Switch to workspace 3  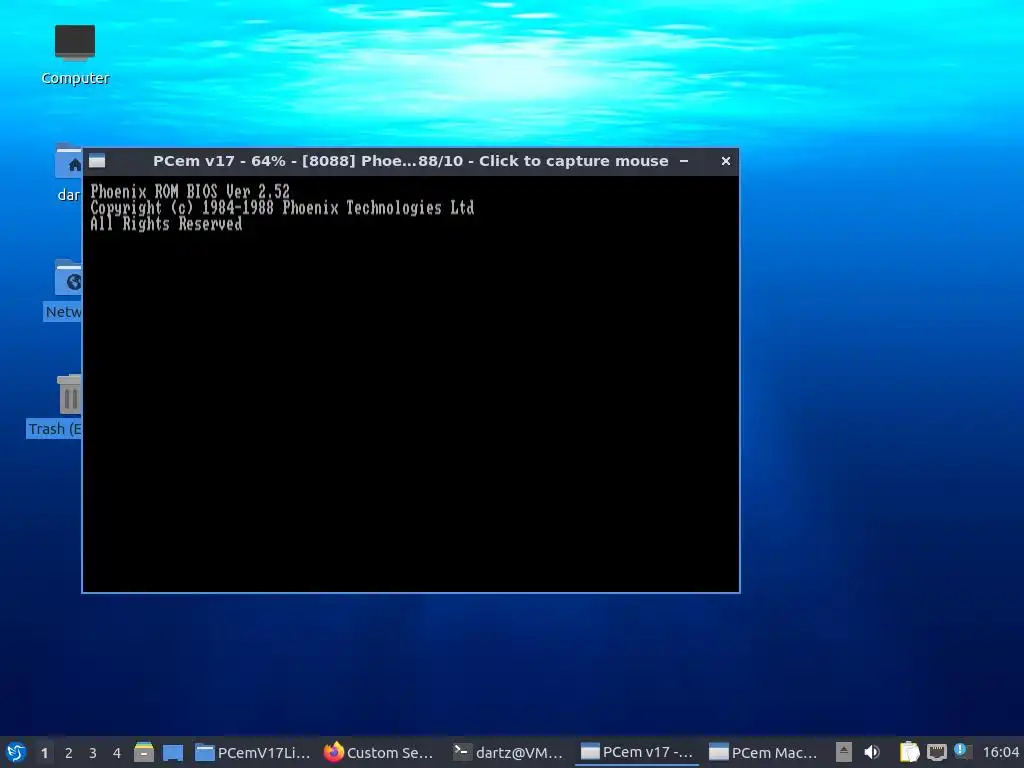[93, 753]
